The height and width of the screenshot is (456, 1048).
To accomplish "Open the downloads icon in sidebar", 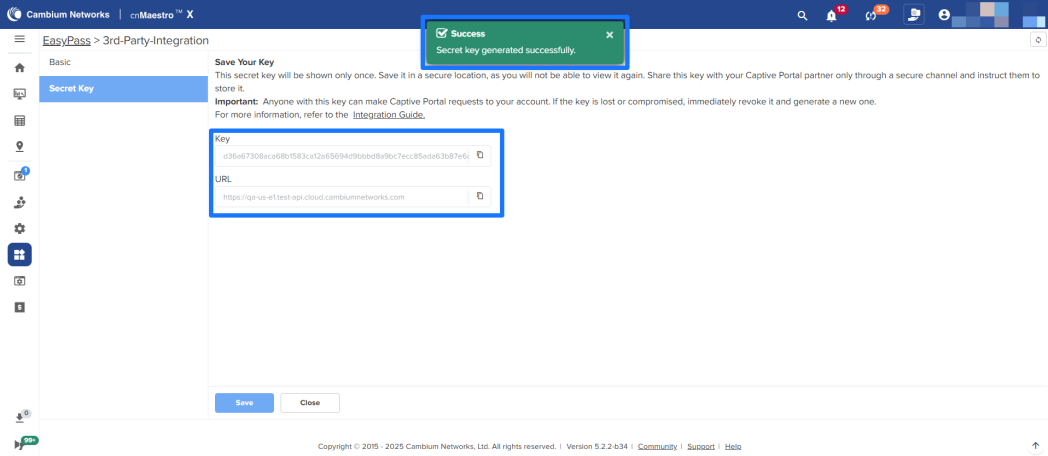I will click(19, 417).
